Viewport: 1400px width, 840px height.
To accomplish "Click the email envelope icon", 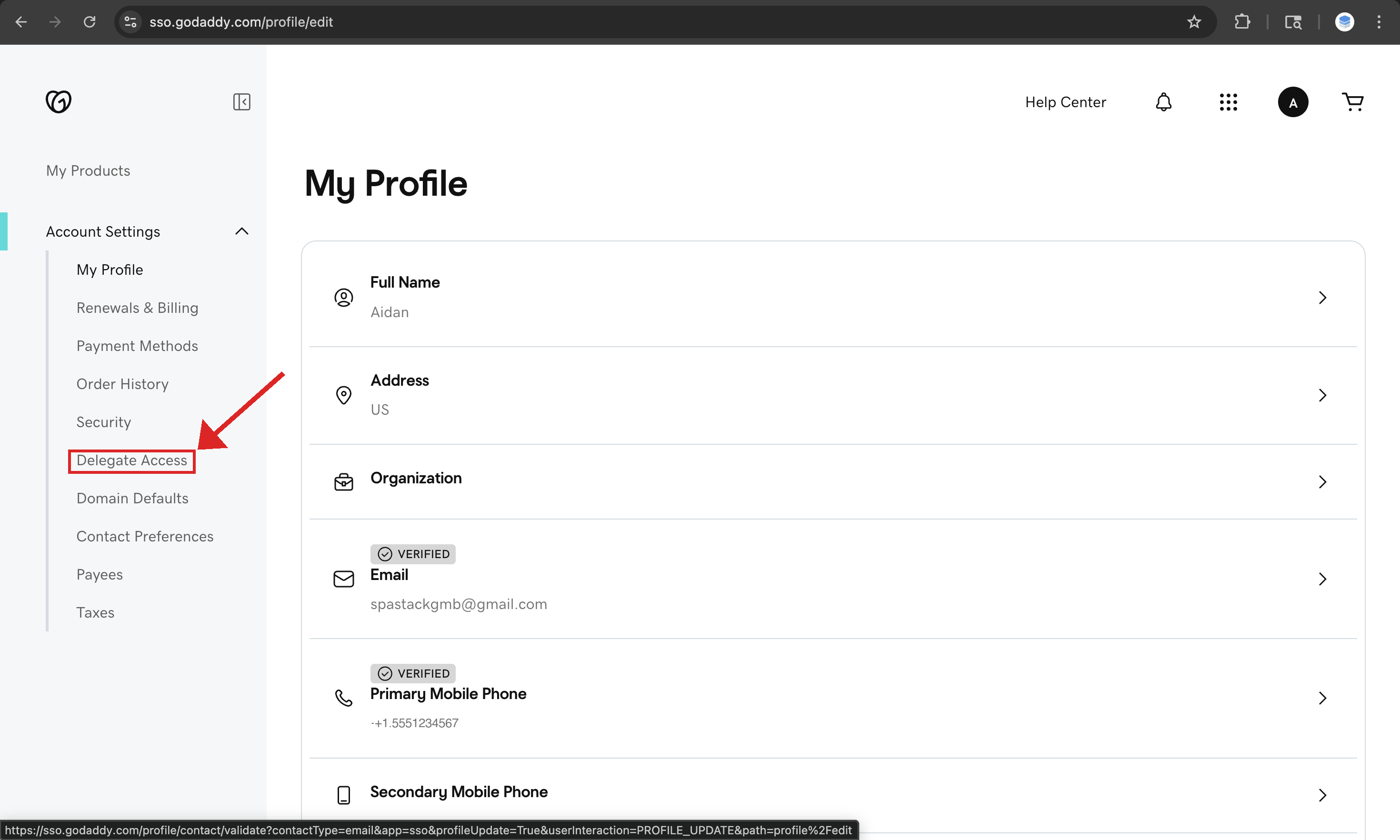I will coord(343,579).
